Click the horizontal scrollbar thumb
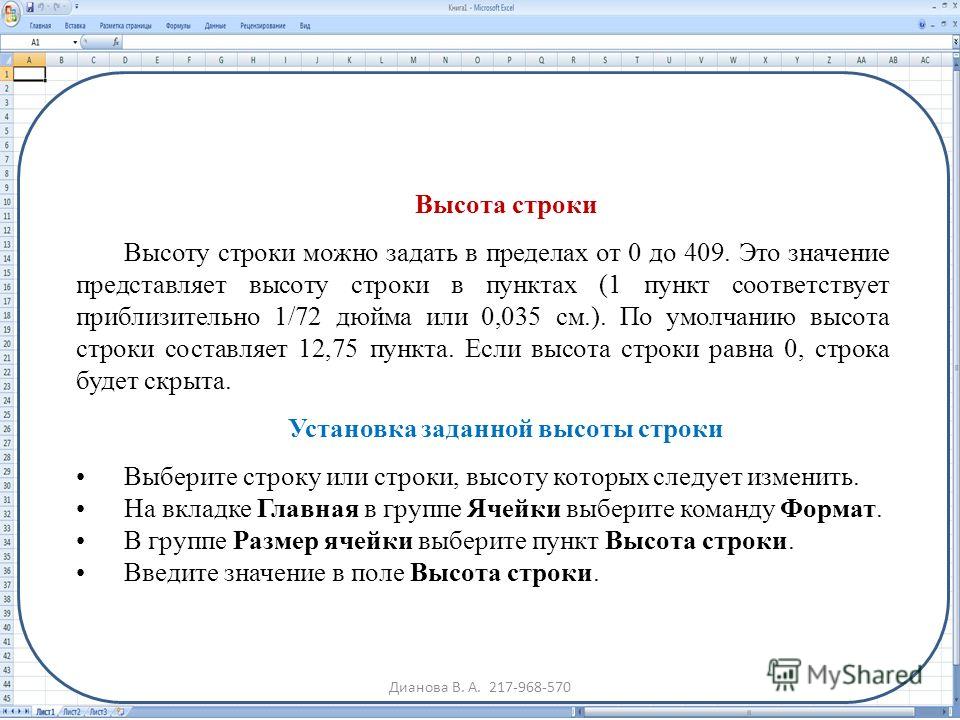960x720 pixels. [748, 713]
